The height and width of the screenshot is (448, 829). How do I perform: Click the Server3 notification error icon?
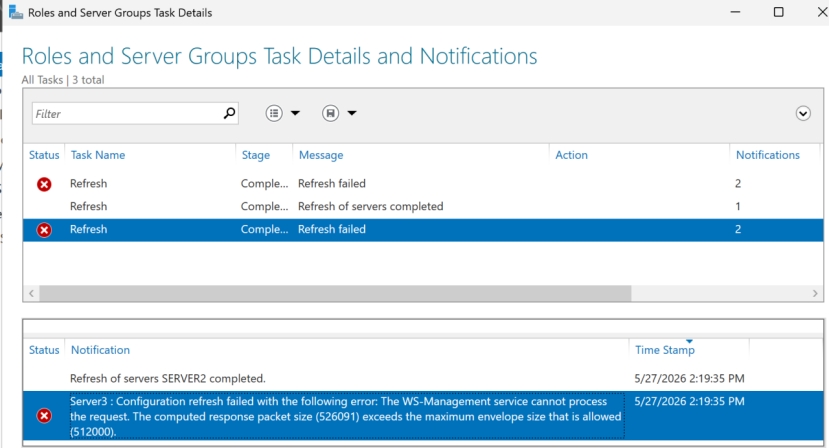(44, 416)
